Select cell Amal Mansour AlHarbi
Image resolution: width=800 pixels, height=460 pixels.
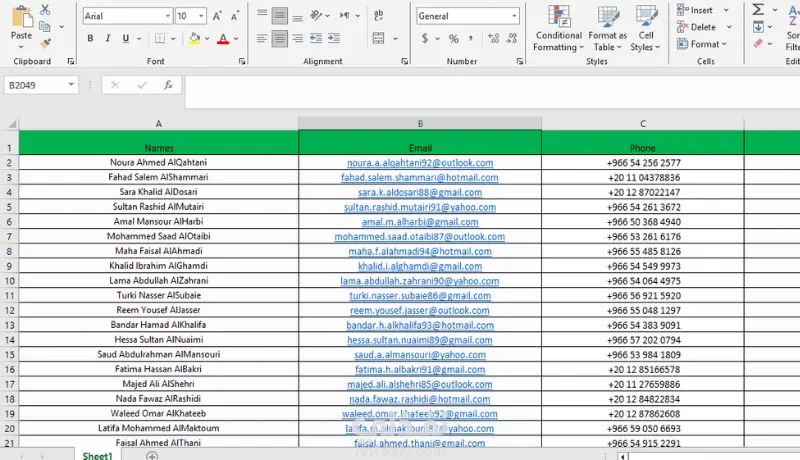pyautogui.click(x=159, y=221)
